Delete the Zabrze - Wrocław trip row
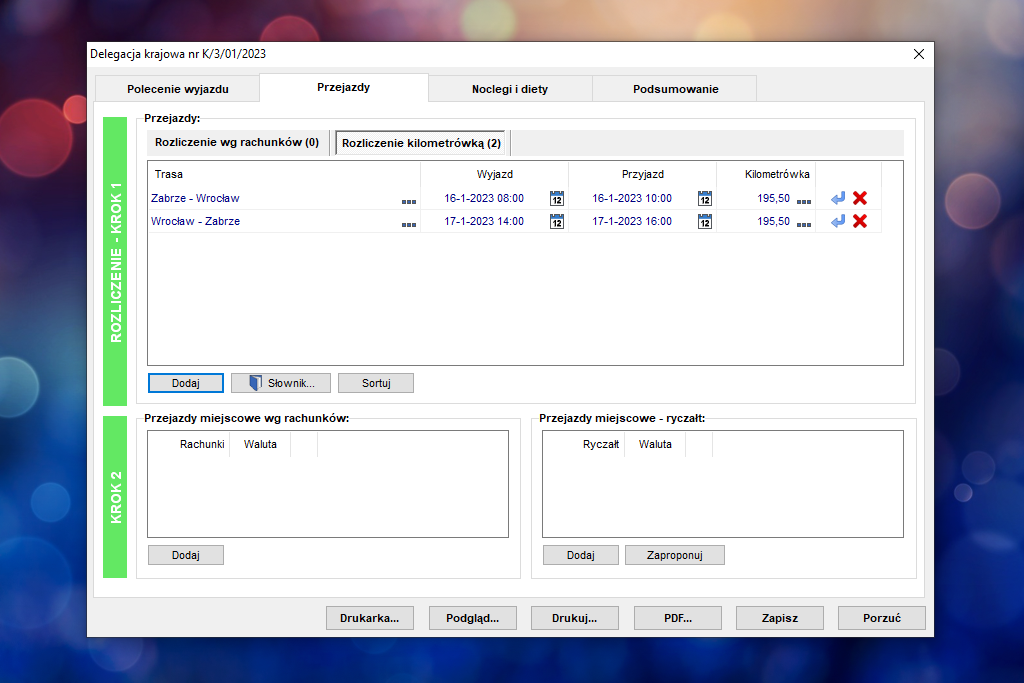The height and width of the screenshot is (683, 1024). point(860,198)
